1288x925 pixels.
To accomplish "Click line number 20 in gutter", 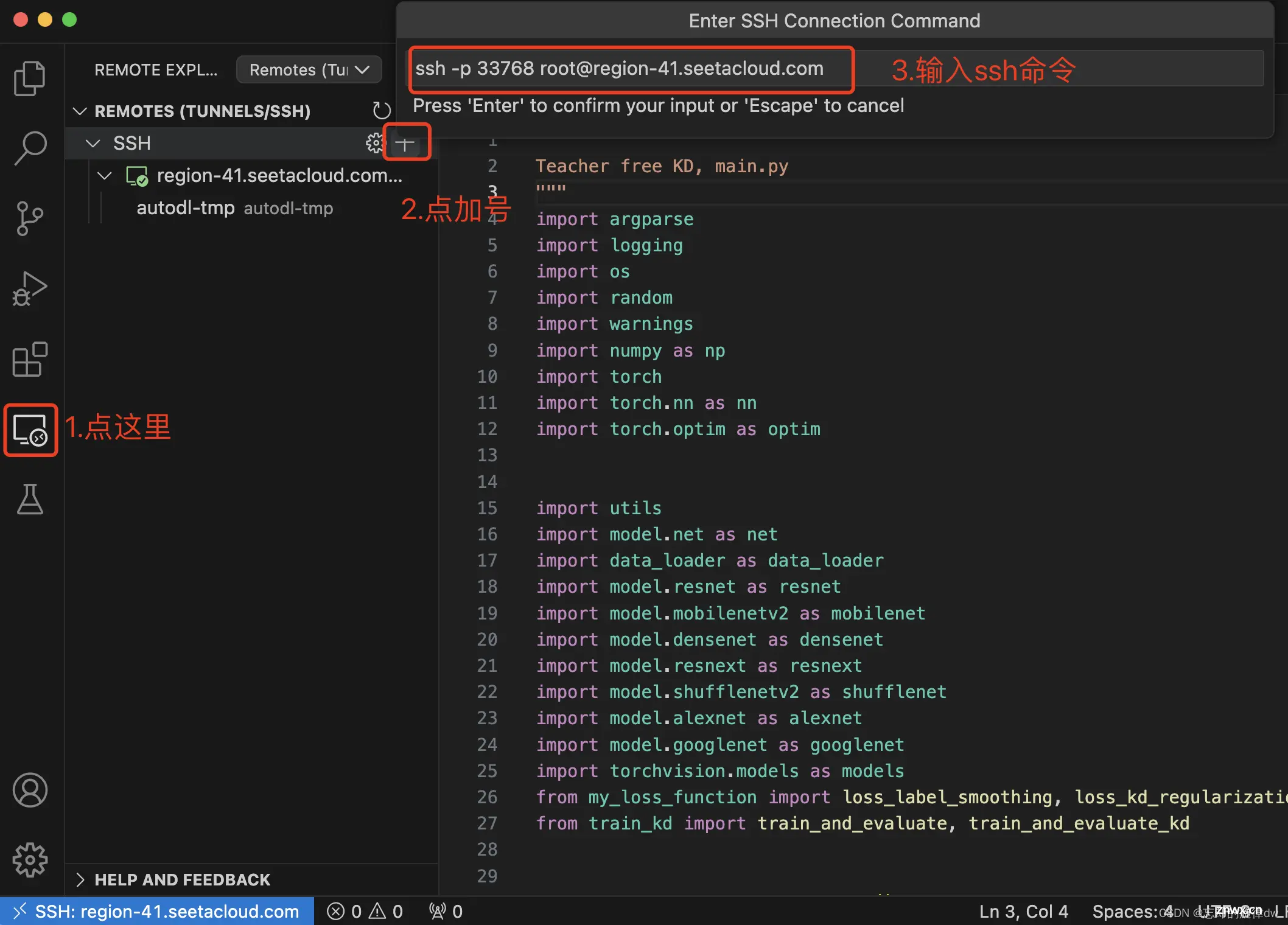I will point(487,640).
